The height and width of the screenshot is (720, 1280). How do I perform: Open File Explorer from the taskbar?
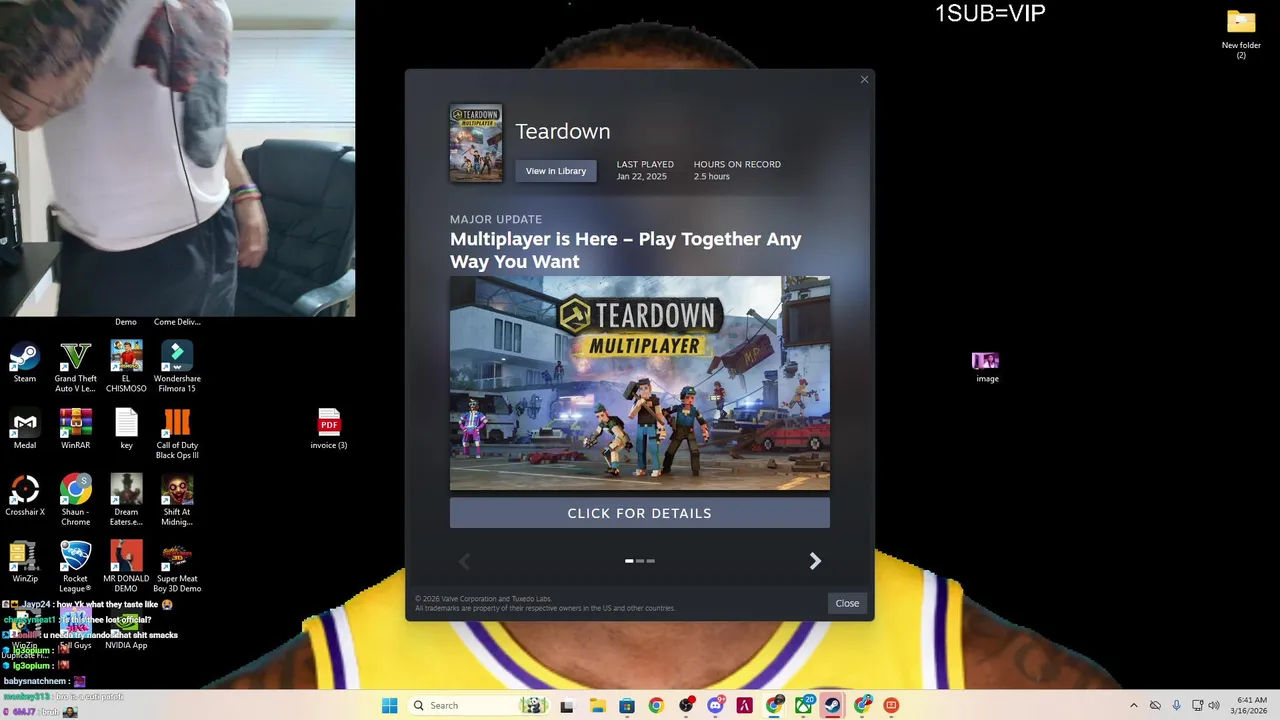pos(597,705)
